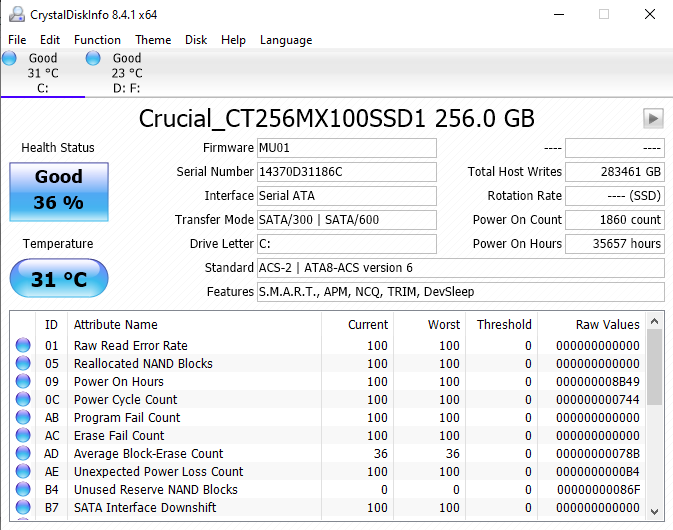Click the Standard field ACS-2
Screen dimensions: 673x530
coord(461,268)
